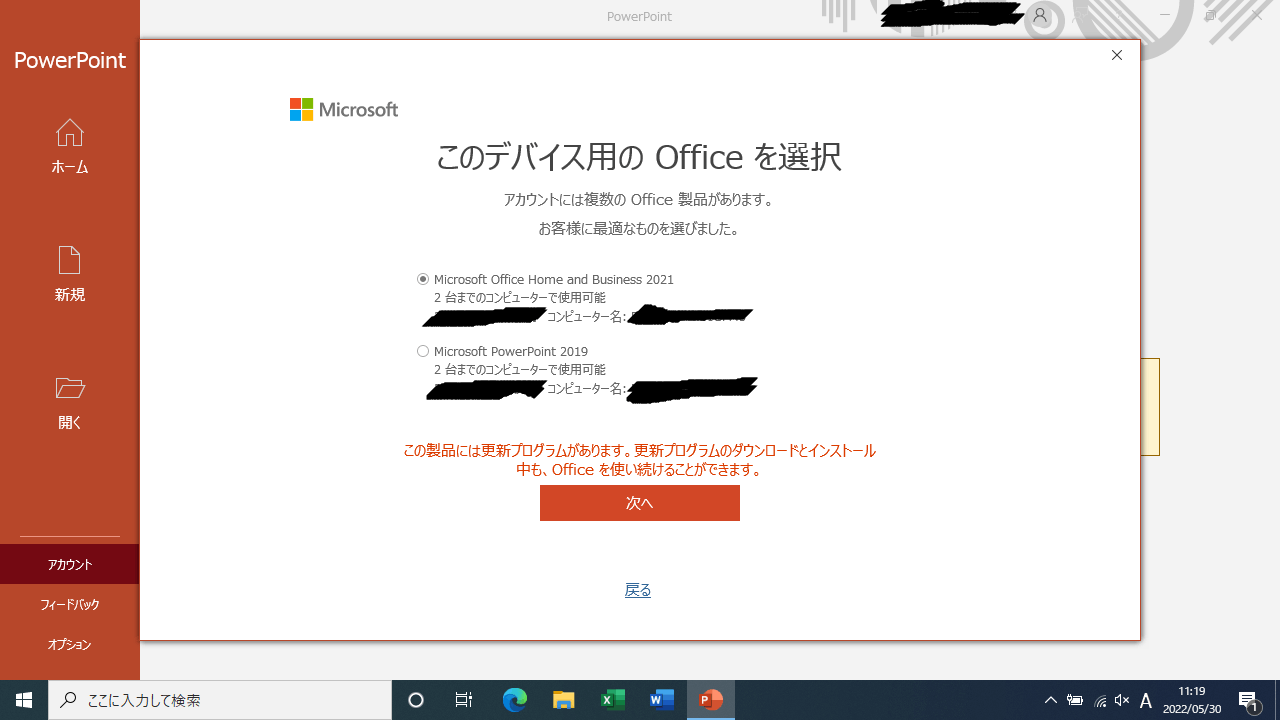
Task: Select Microsoft Office Home and Business 2021
Action: [423, 279]
